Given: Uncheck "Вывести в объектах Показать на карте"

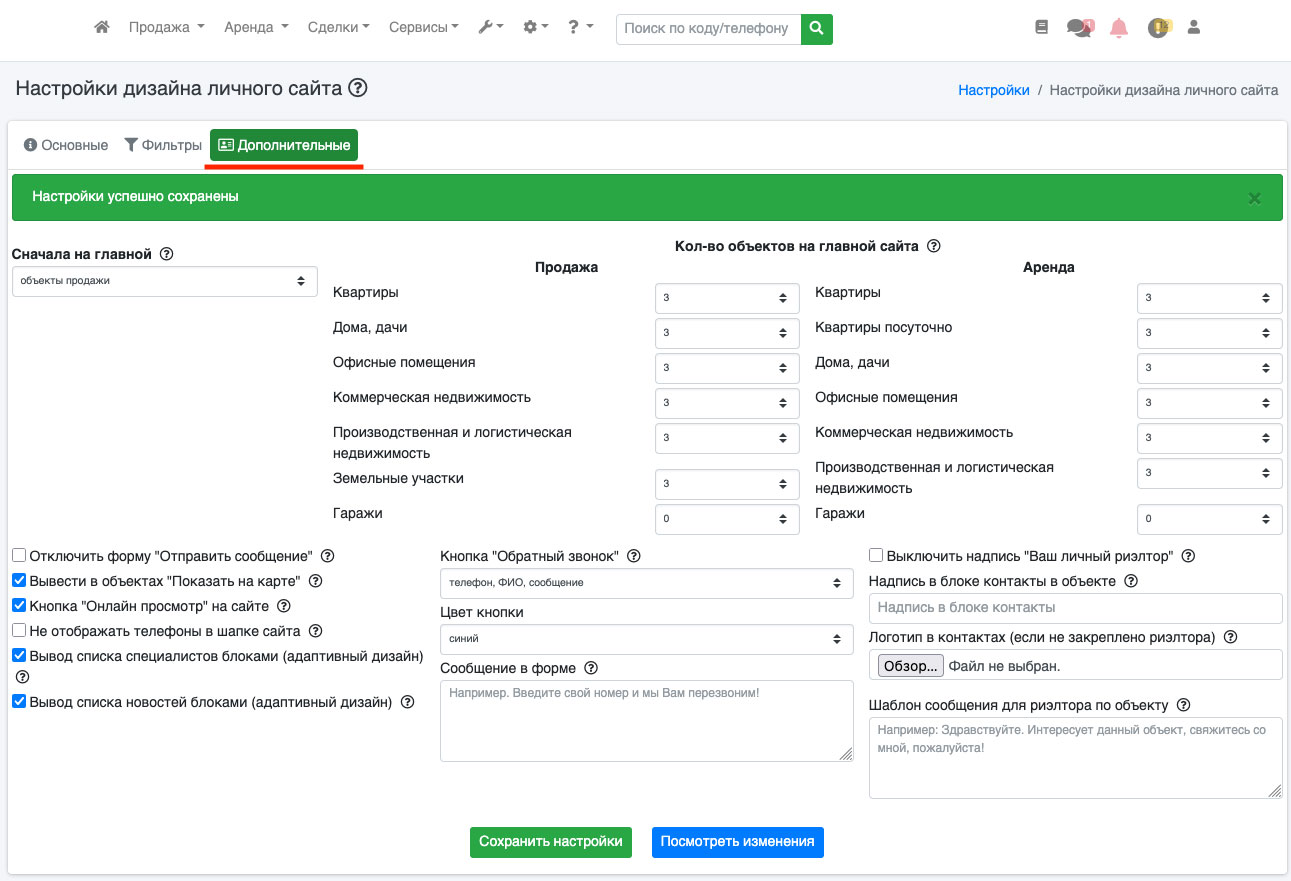Looking at the screenshot, I should tap(19, 581).
